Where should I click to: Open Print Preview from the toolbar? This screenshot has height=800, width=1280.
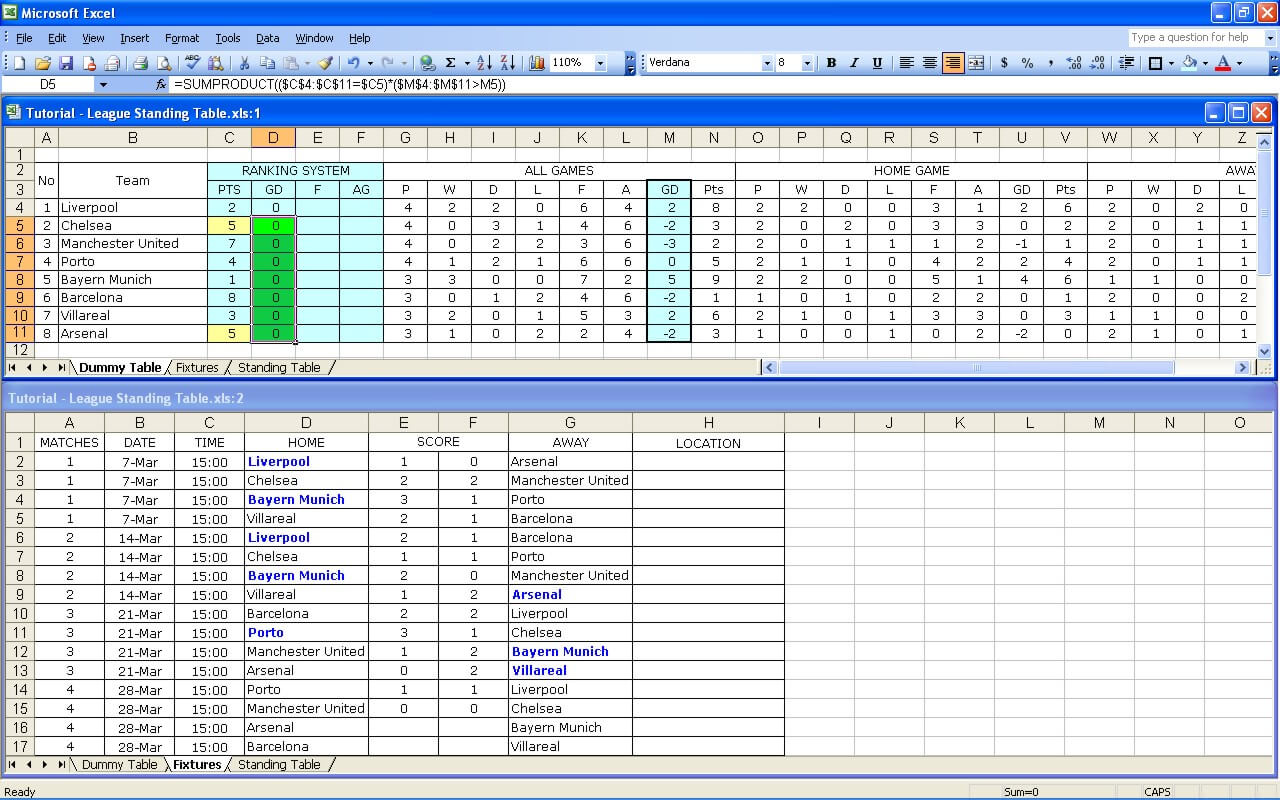pos(164,63)
